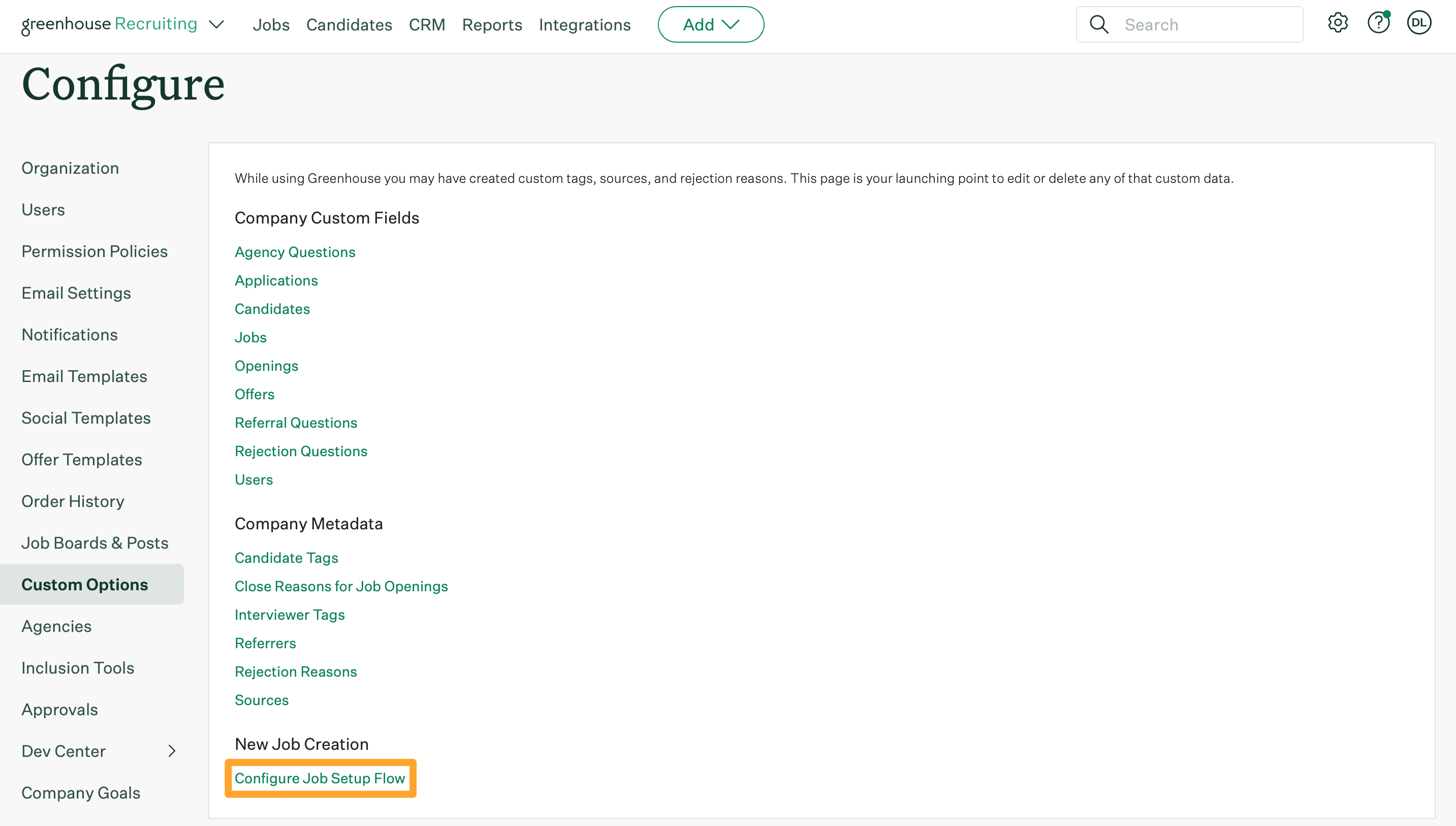This screenshot has width=1456, height=826.
Task: Select Organization sidebar item
Action: click(70, 167)
